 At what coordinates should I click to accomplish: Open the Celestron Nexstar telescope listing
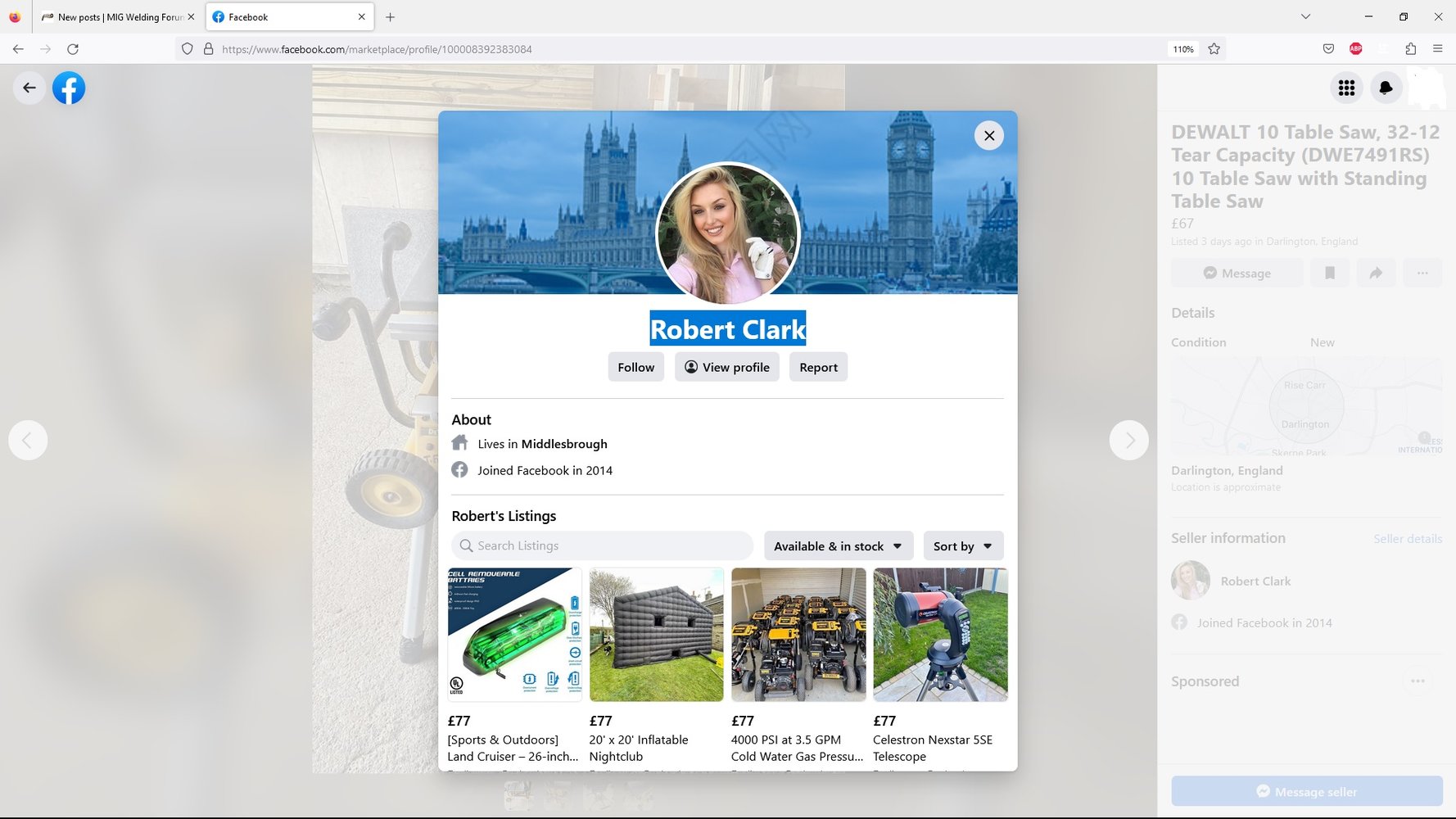point(940,635)
